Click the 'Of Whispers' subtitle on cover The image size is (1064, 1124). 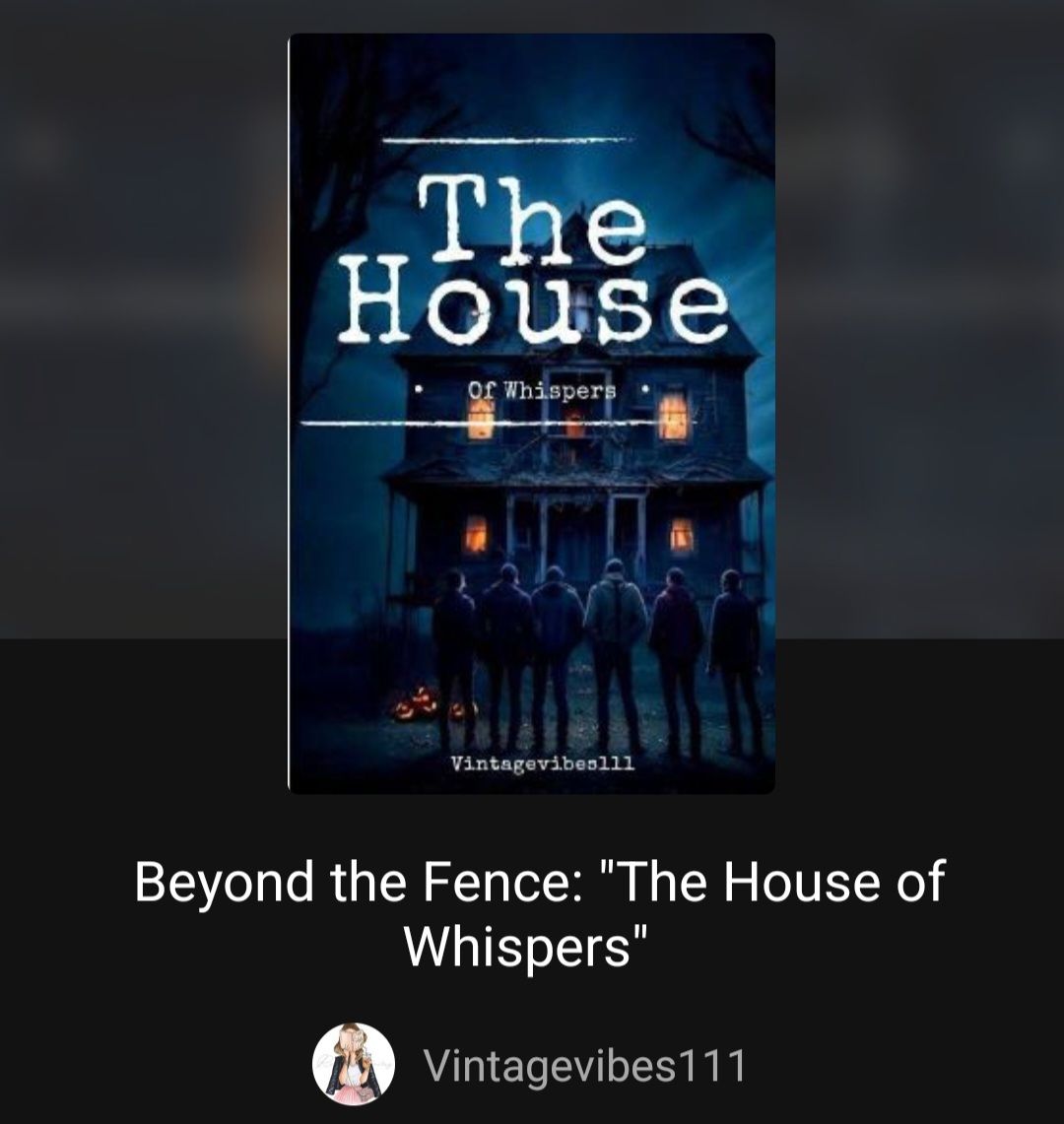[541, 391]
